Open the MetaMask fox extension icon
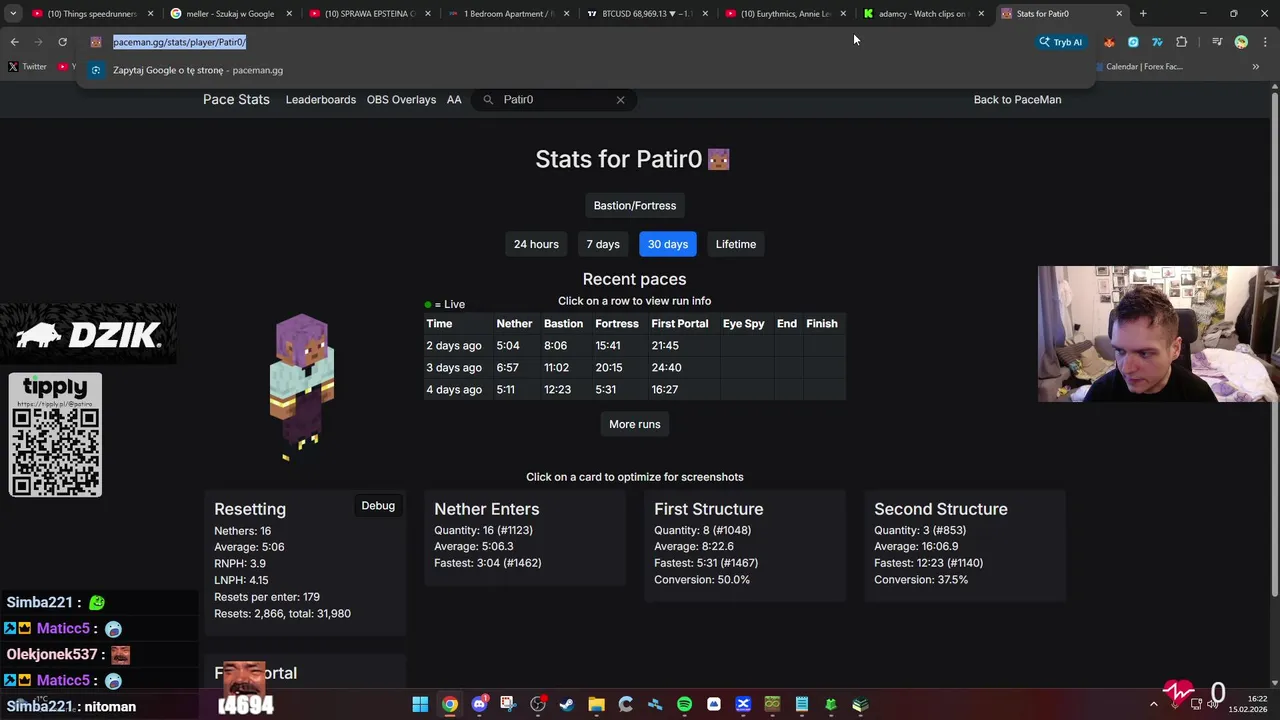 [x=1109, y=42]
